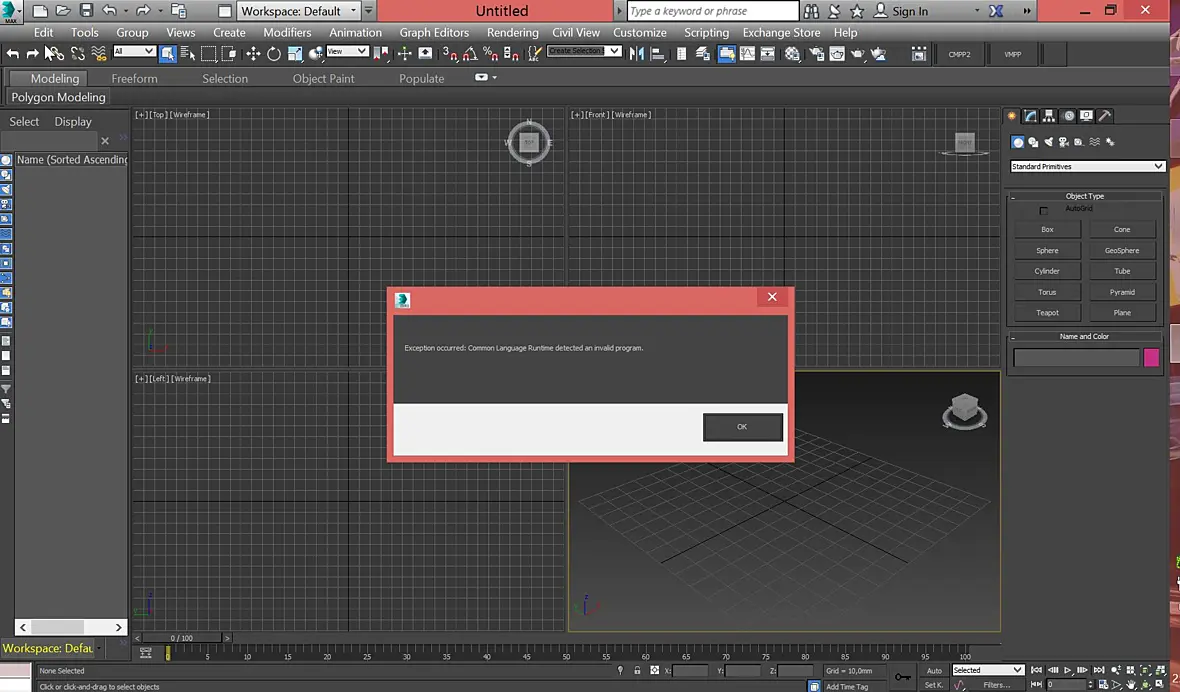Click the scene explorer horizontal scrollbar

pyautogui.click(x=70, y=627)
